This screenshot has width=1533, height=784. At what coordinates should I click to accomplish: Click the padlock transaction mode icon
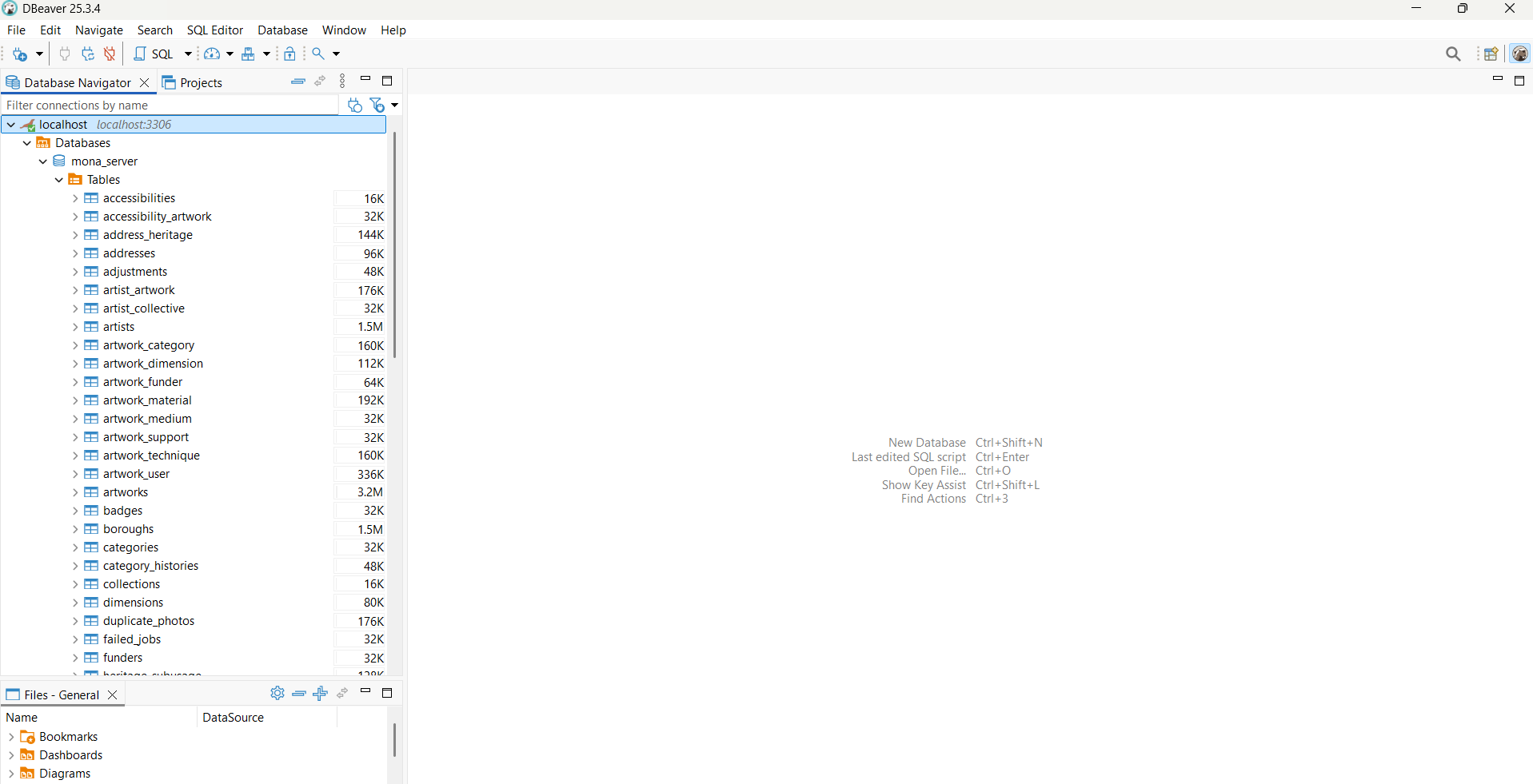pos(289,54)
